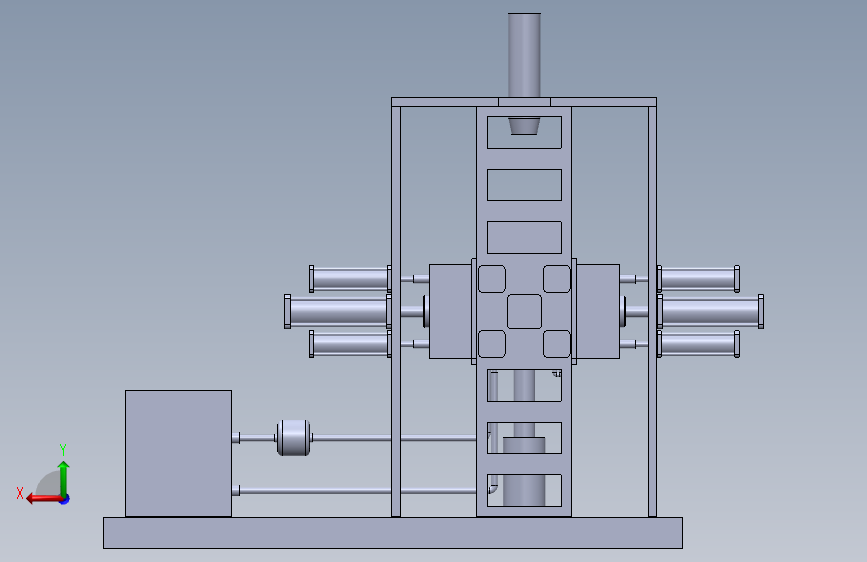Click the red X-axis arrow of the triad
Viewport: 867px width, 562px height.
pyautogui.click(x=43, y=499)
